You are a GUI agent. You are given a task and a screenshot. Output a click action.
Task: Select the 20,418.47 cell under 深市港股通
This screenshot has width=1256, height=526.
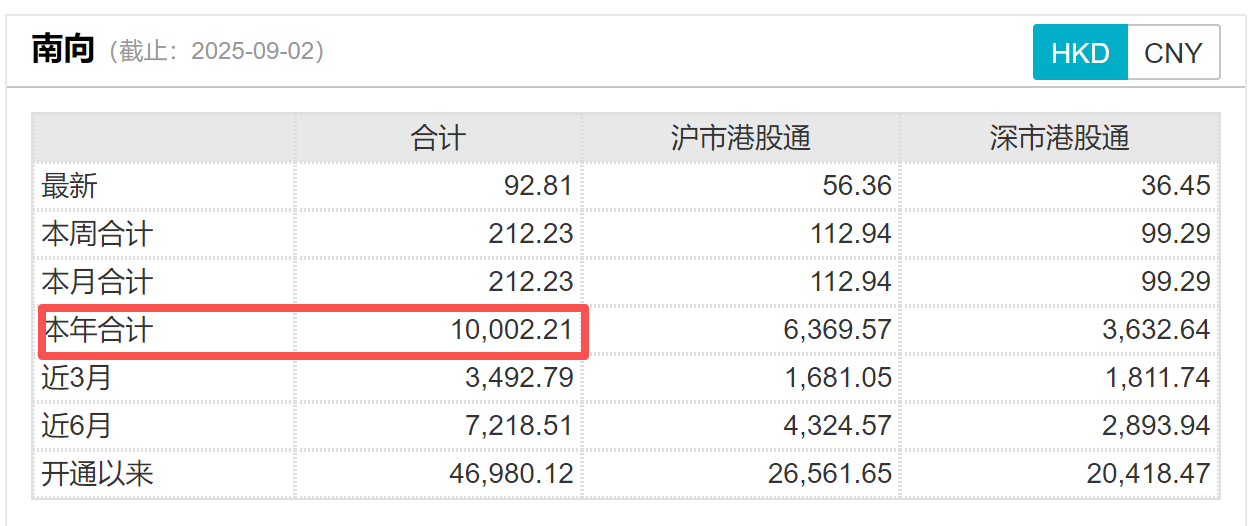coord(1148,474)
